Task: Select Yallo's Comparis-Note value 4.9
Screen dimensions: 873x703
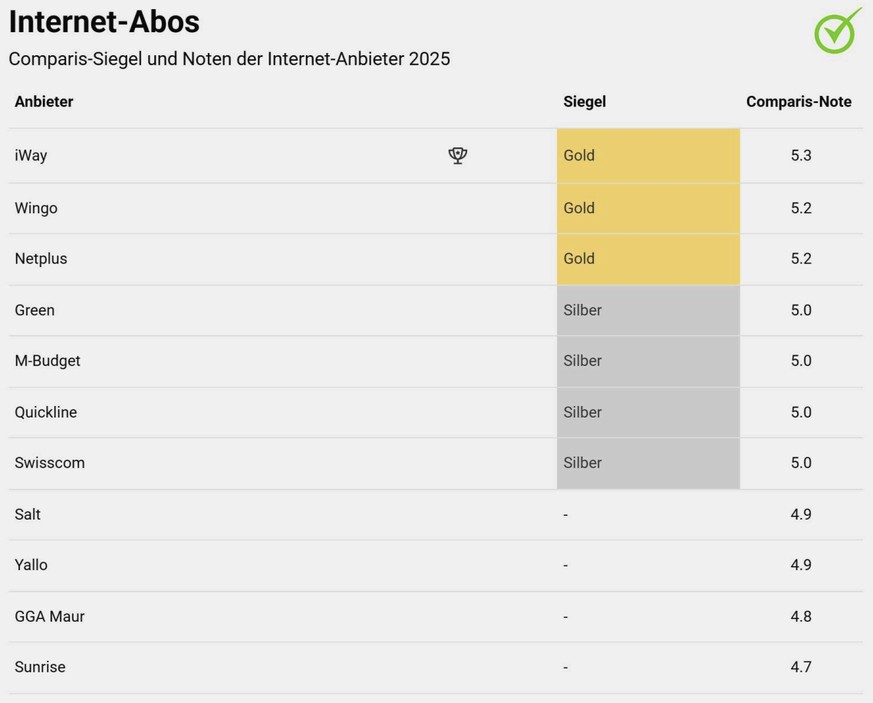Action: [x=801, y=565]
